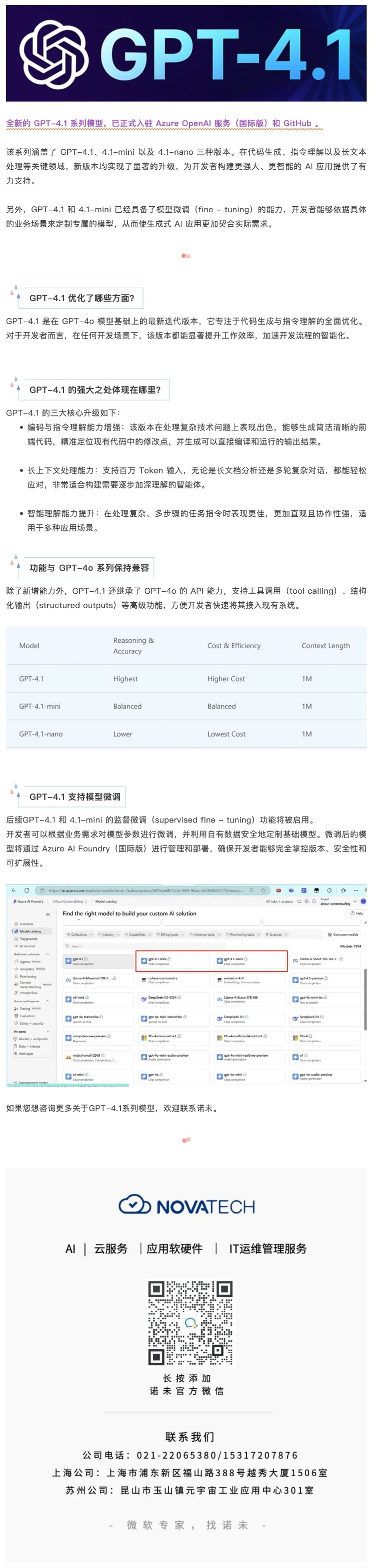Open the gpt-4.1-nano model card
375x1568 pixels.
(250, 961)
